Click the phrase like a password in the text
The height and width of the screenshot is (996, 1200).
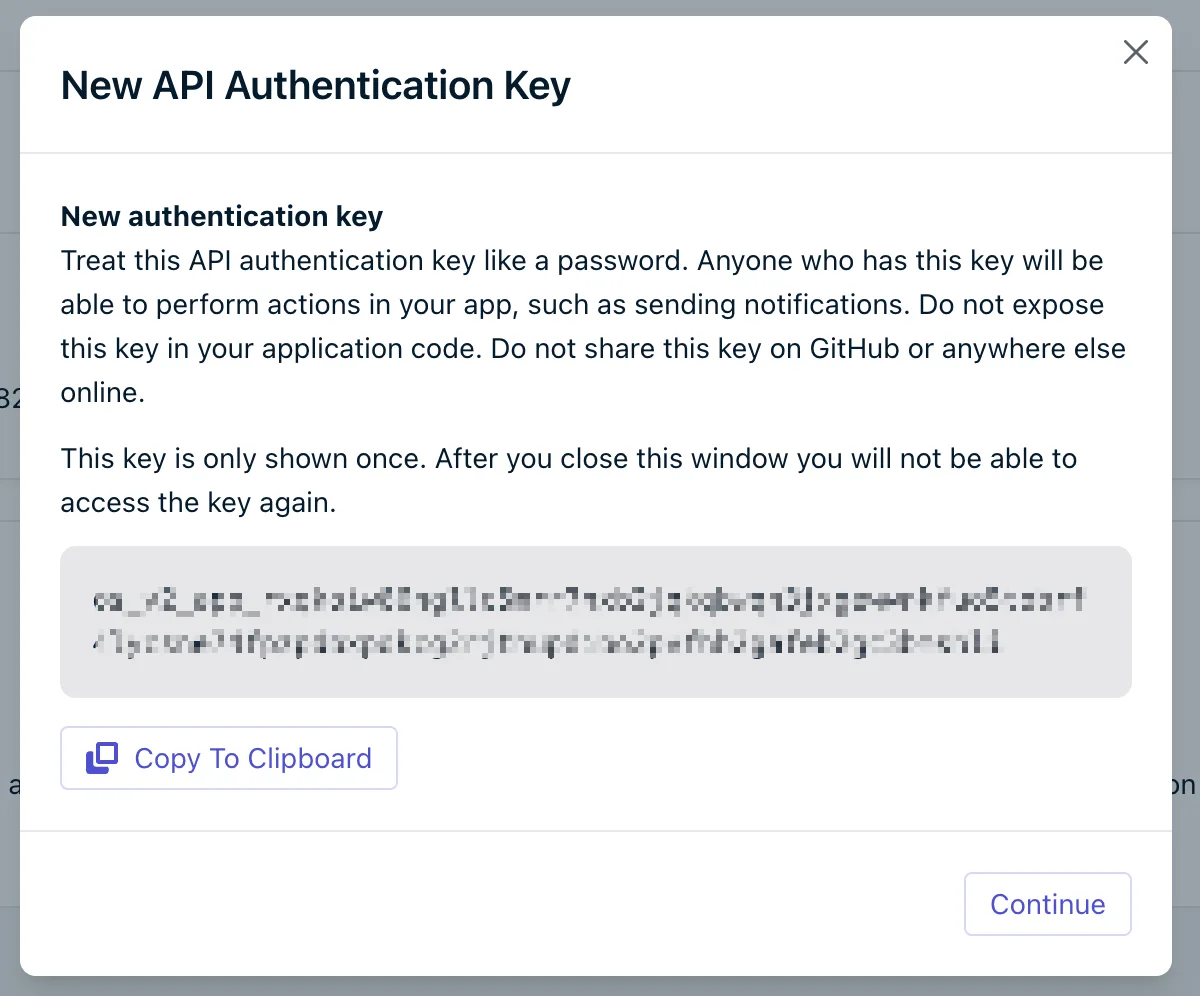tap(585, 261)
